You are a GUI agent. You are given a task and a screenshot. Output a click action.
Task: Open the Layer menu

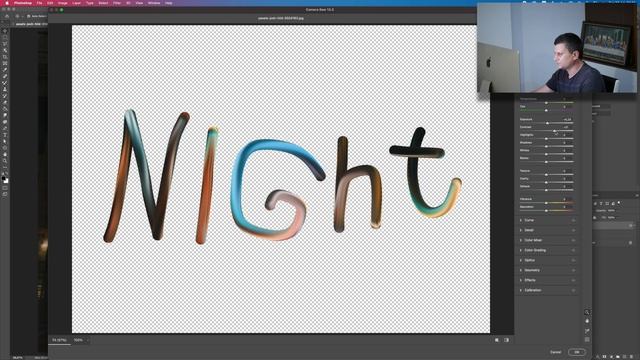[x=76, y=3]
